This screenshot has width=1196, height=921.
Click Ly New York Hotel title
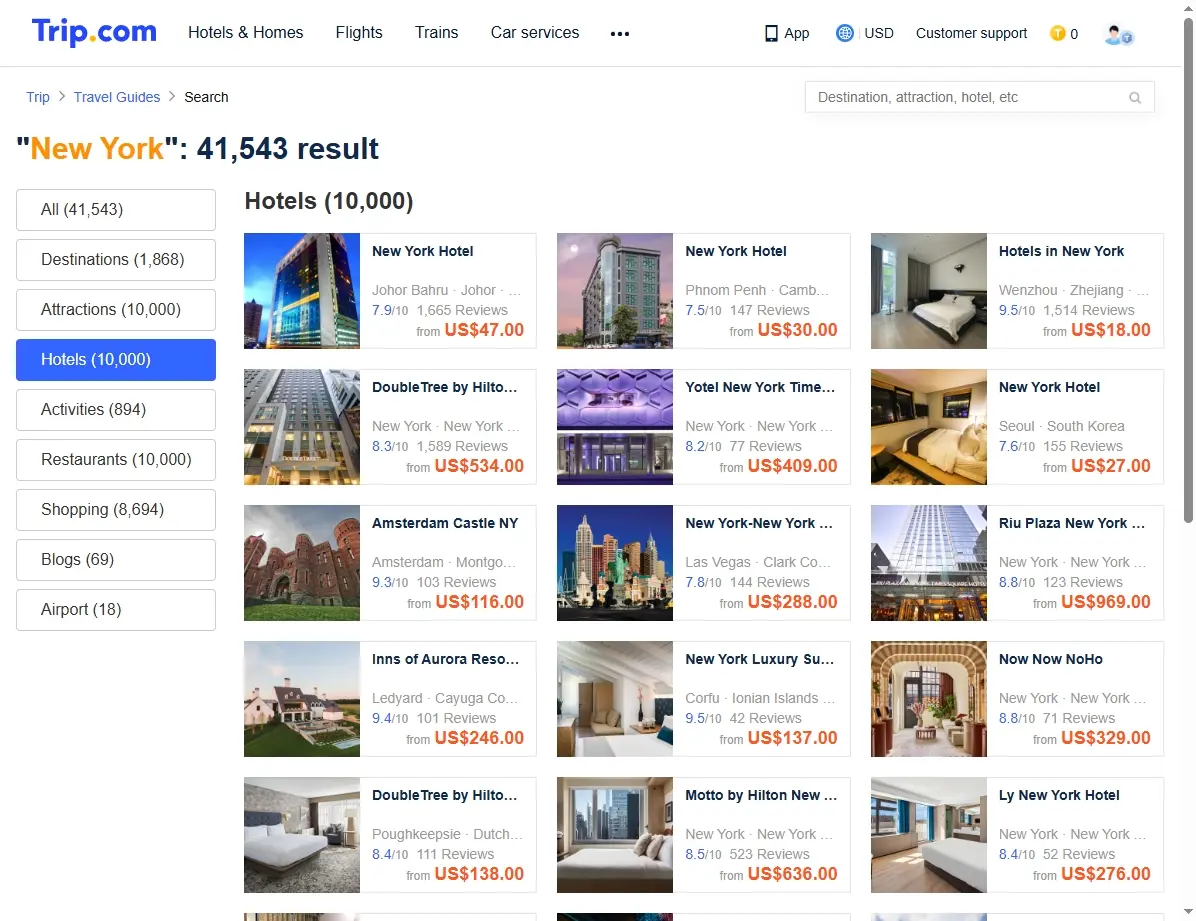(1059, 795)
